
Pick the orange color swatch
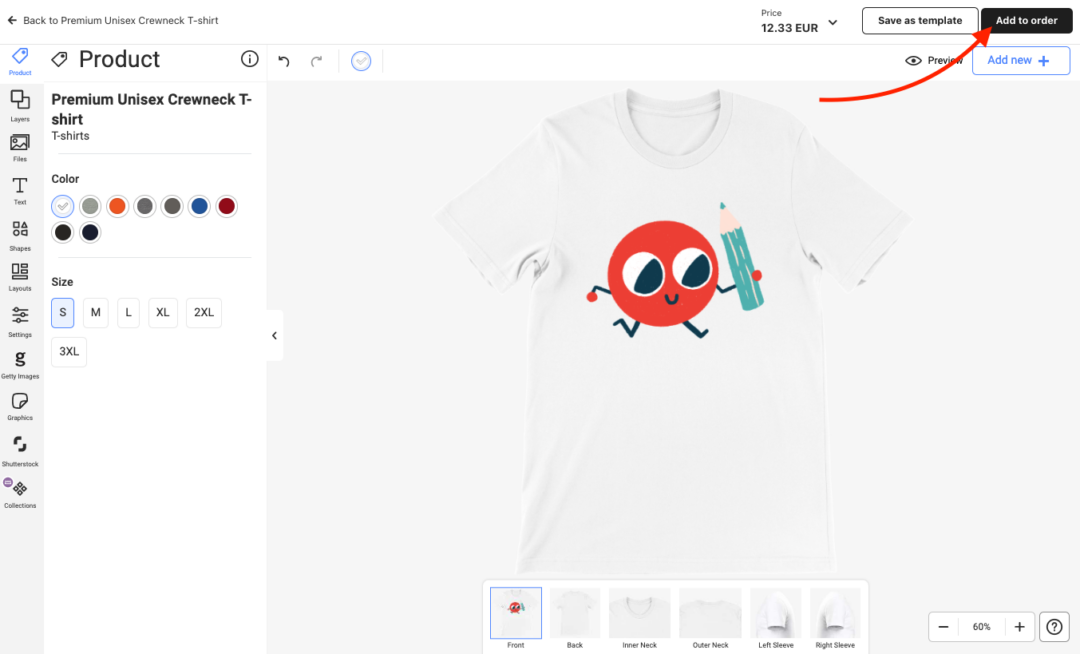click(118, 206)
